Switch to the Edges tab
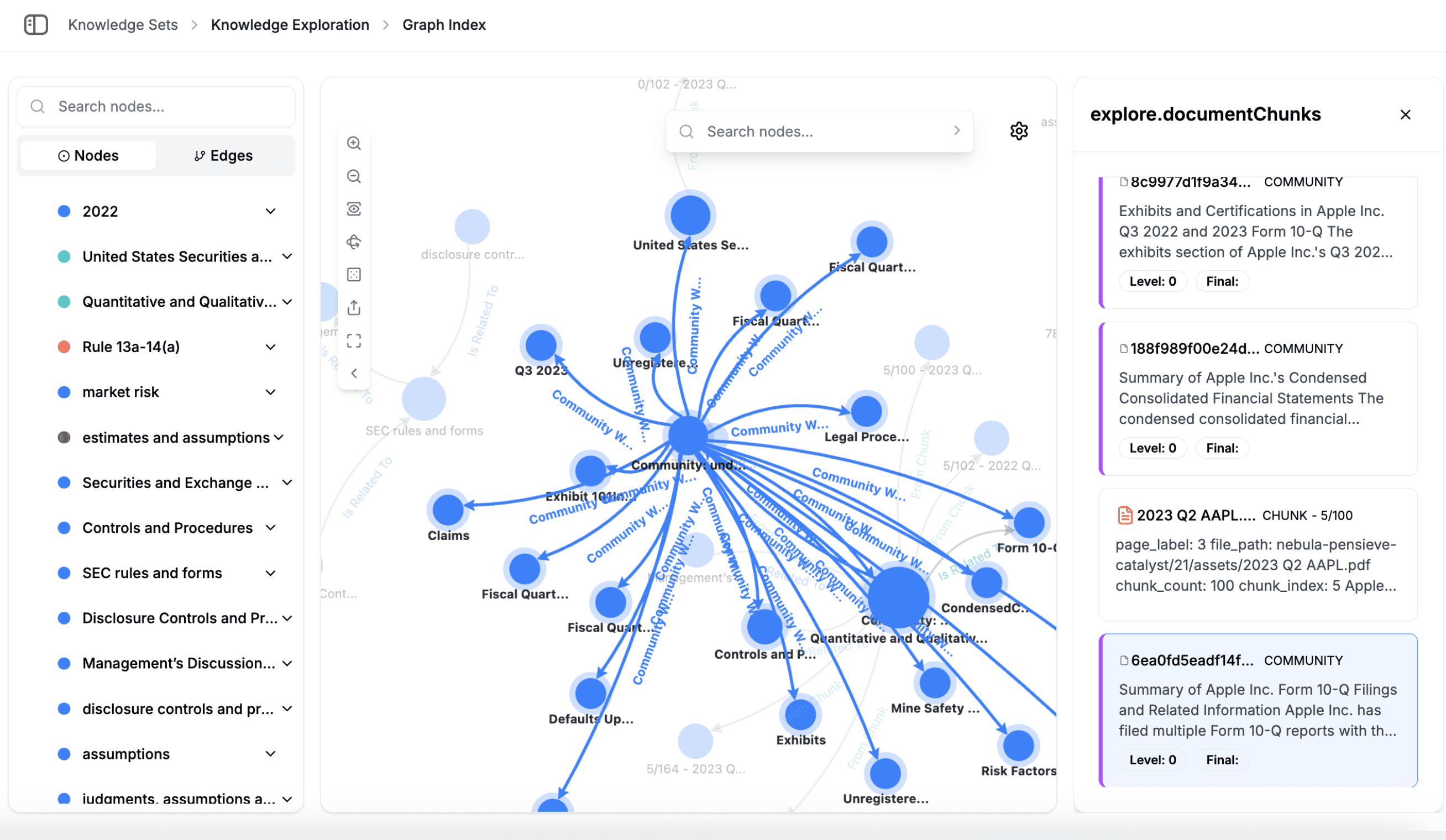Image resolution: width=1446 pixels, height=840 pixels. click(224, 155)
